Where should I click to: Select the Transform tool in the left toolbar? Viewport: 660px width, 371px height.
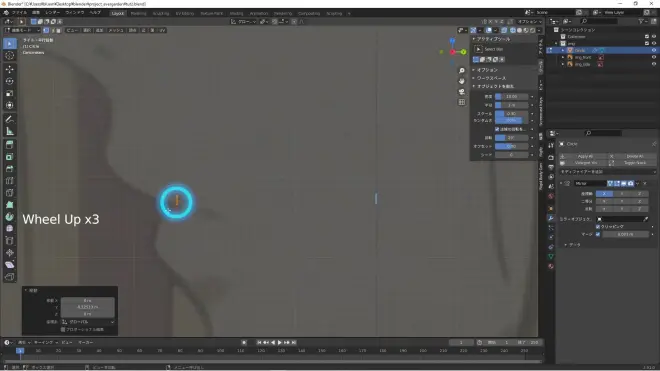(x=10, y=105)
